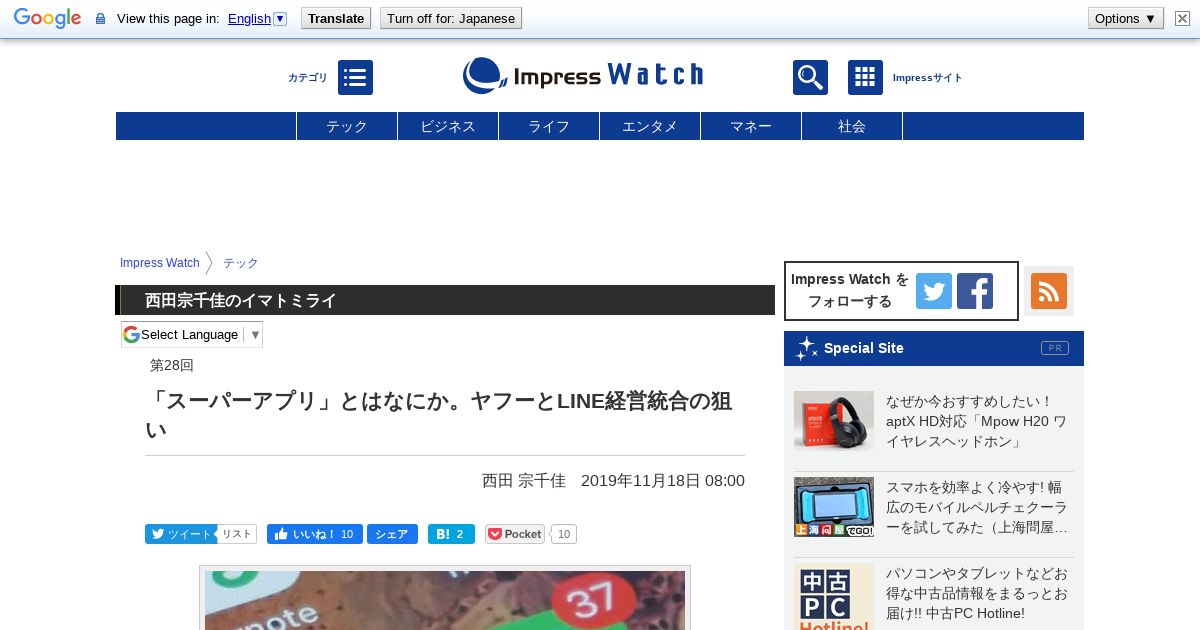Go to テック breadcrumb link
The width and height of the screenshot is (1200, 630).
(241, 263)
